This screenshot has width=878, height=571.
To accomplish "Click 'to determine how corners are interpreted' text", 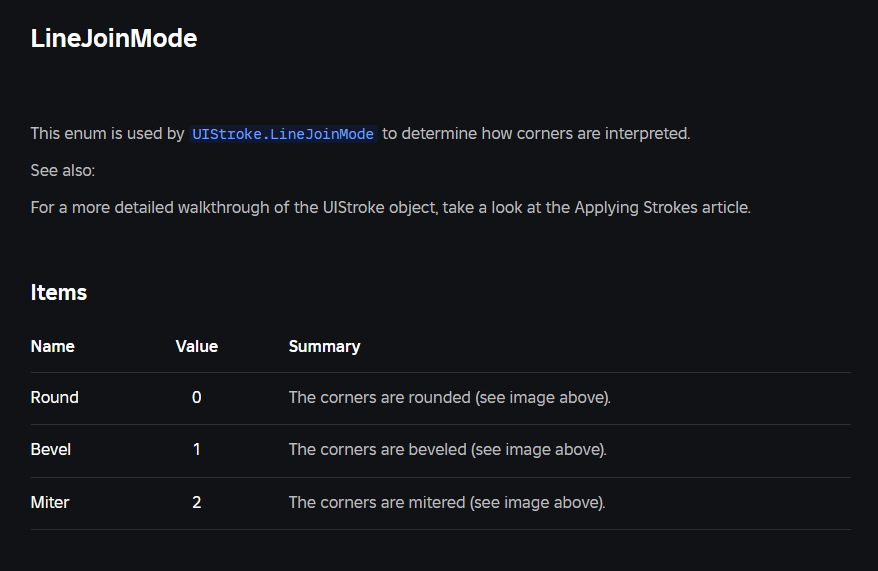I will pos(536,133).
